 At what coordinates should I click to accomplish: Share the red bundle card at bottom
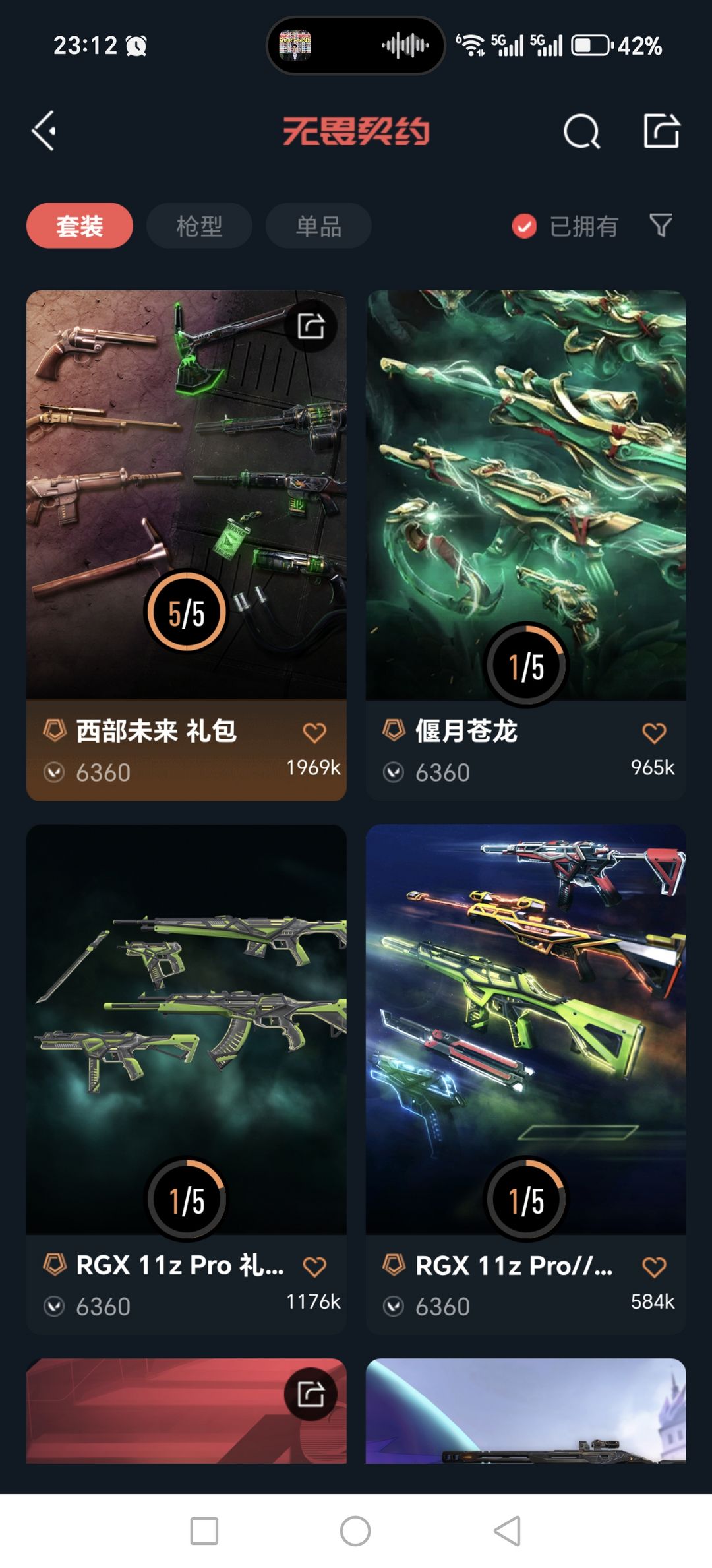311,1394
